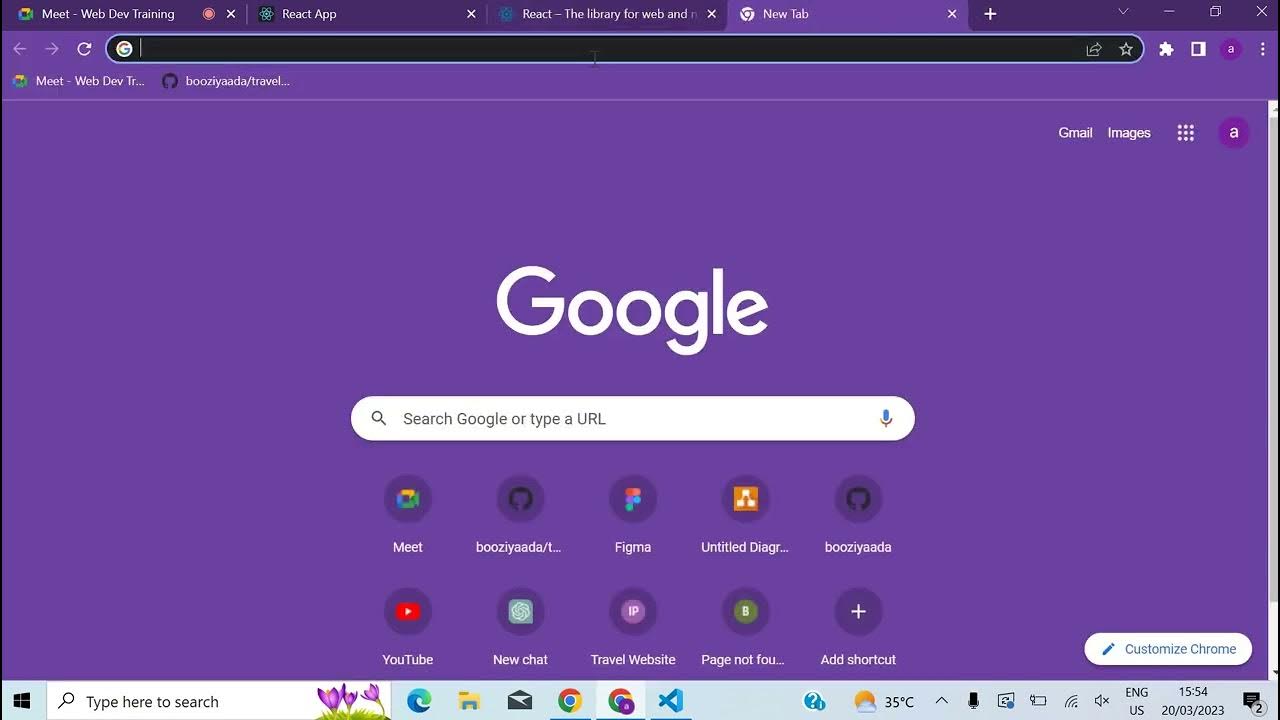Viewport: 1280px width, 720px height.
Task: Open the Travel Website shortcut
Action: (x=633, y=627)
